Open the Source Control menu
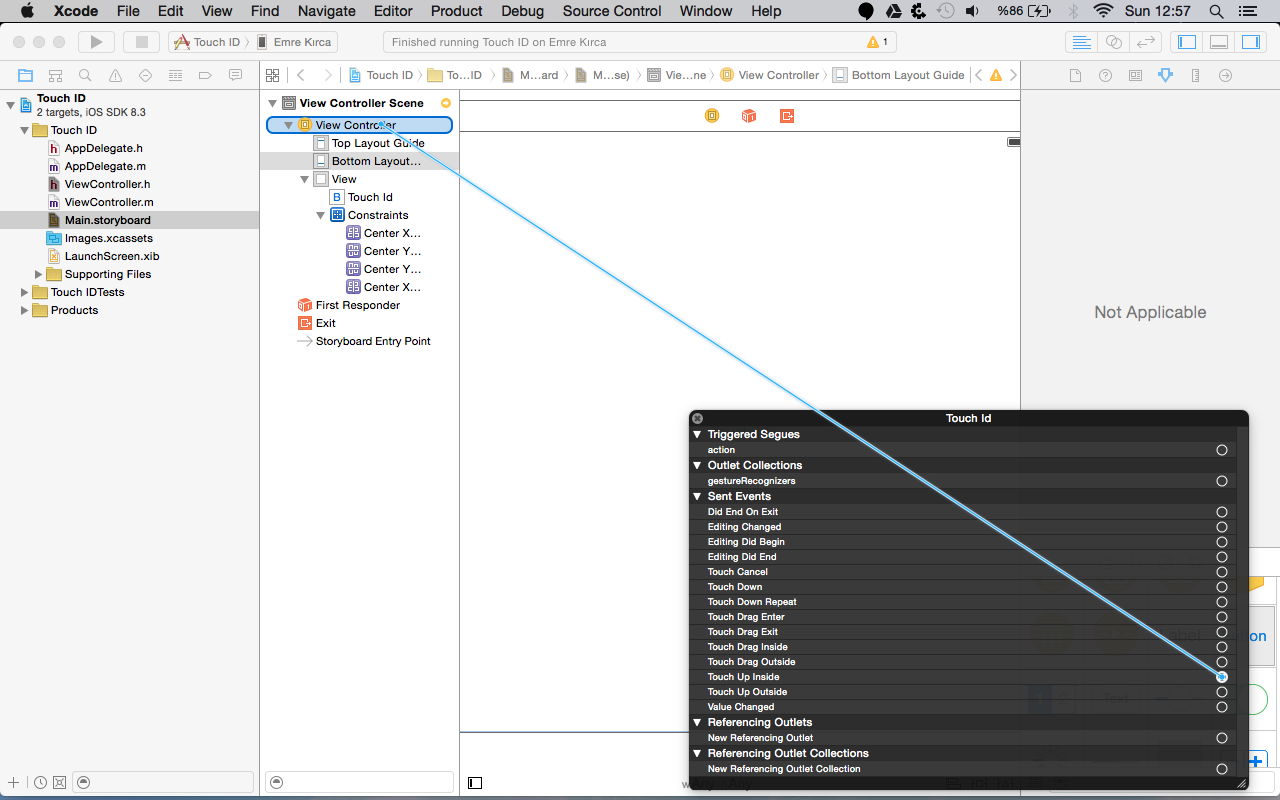Viewport: 1280px width, 800px height. pos(612,11)
